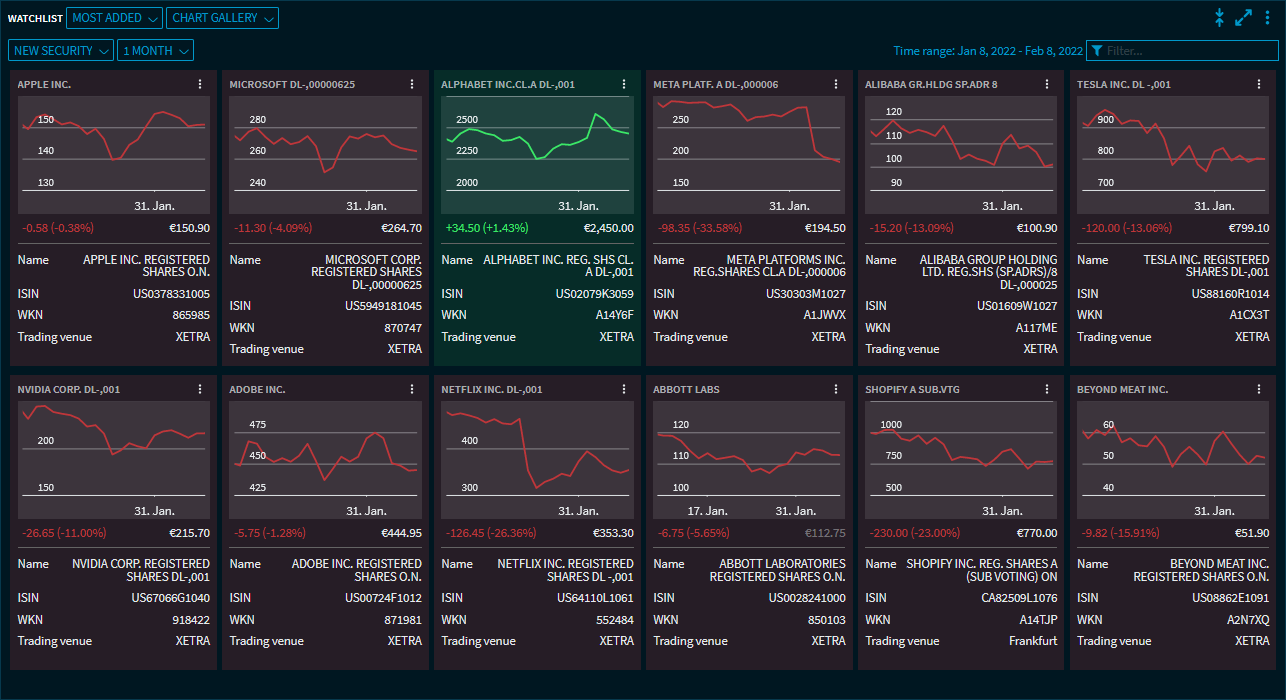Open the Chart Gallery view dropdown
1286x700 pixels.
click(x=223, y=18)
